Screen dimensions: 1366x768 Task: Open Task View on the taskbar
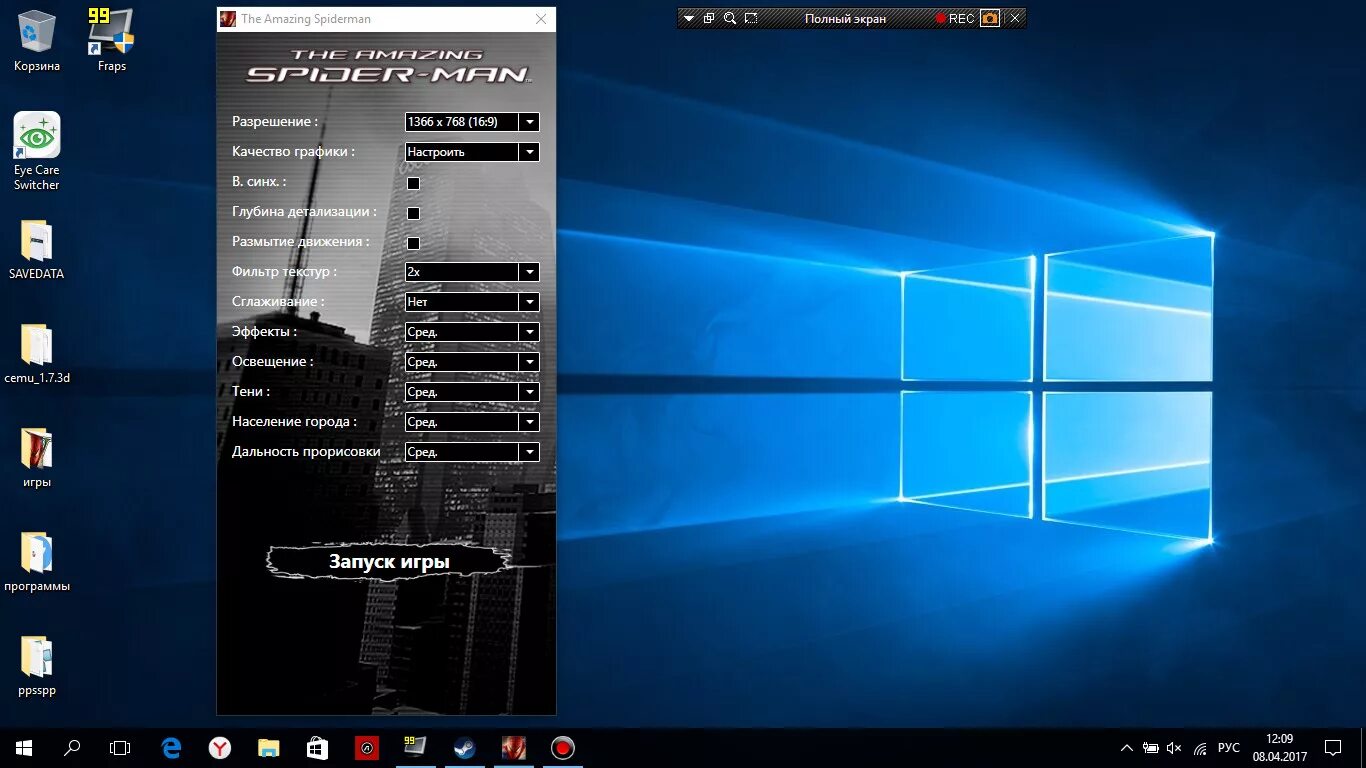[120, 748]
